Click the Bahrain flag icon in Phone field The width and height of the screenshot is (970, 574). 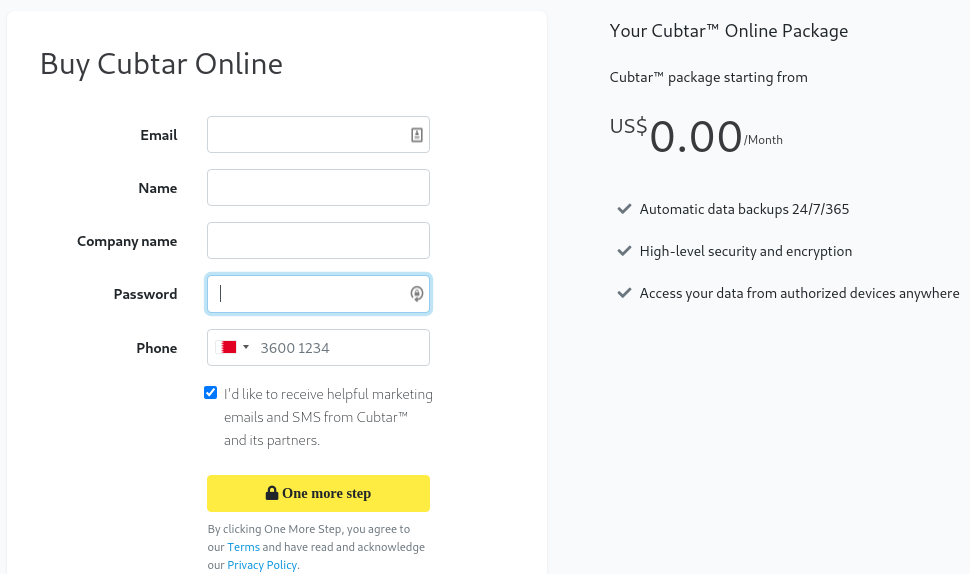click(227, 347)
